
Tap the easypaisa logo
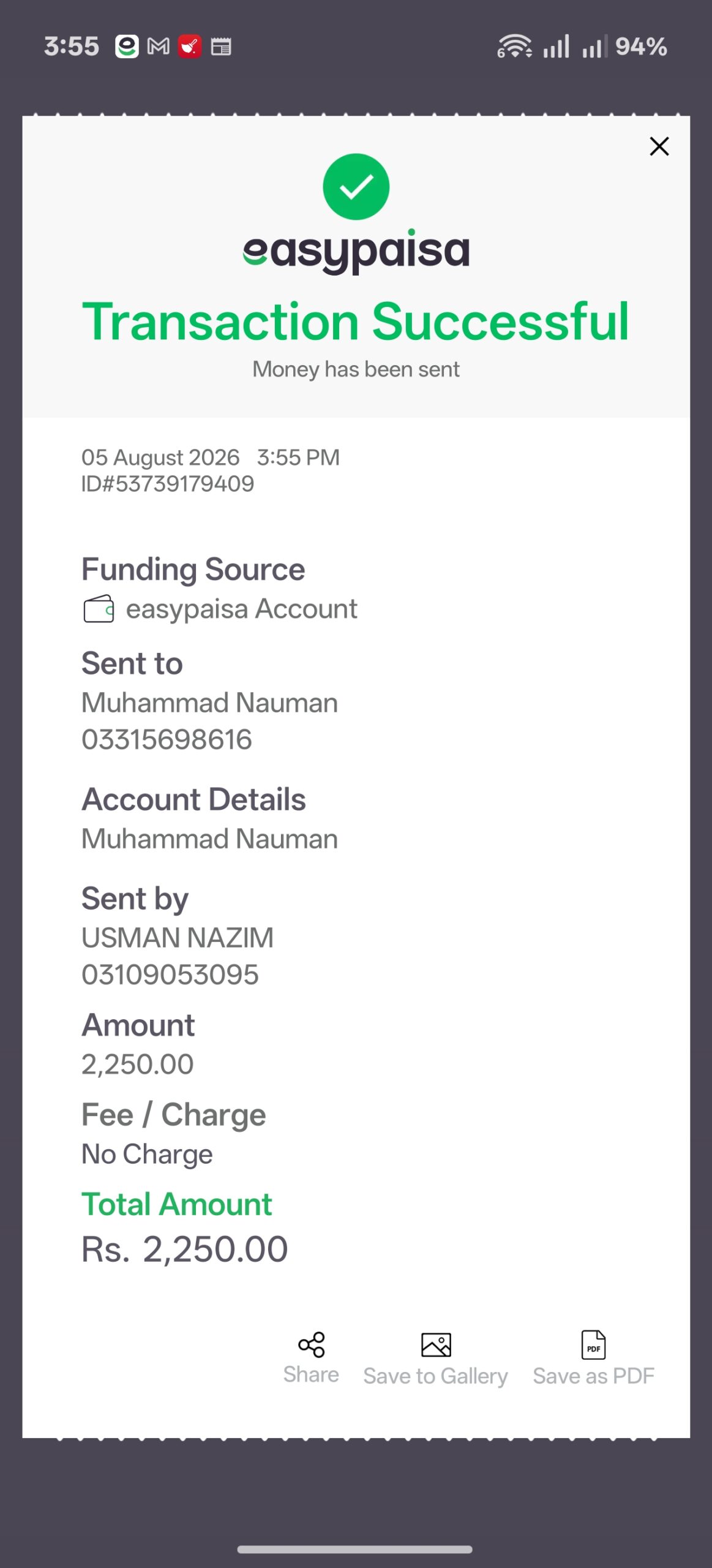(356, 251)
